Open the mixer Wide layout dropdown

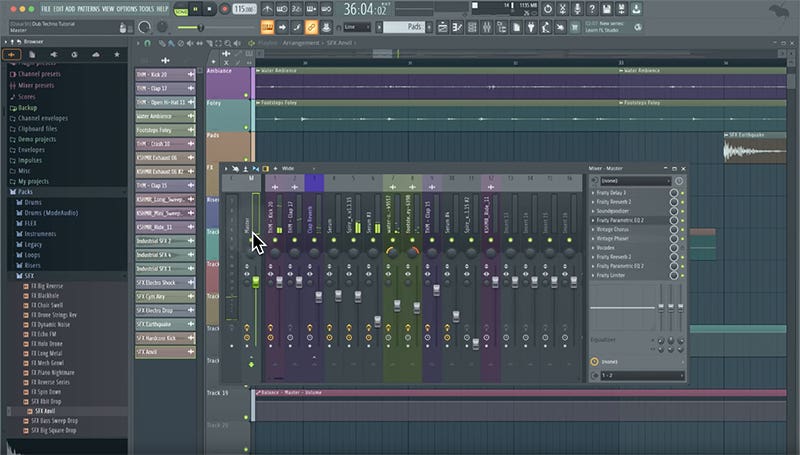click(298, 168)
